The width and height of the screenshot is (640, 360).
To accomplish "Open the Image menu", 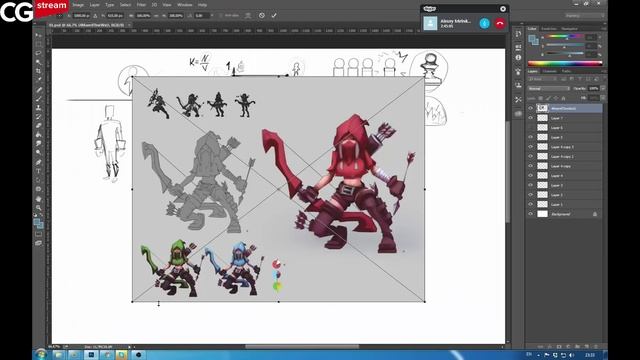I will click(x=78, y=5).
